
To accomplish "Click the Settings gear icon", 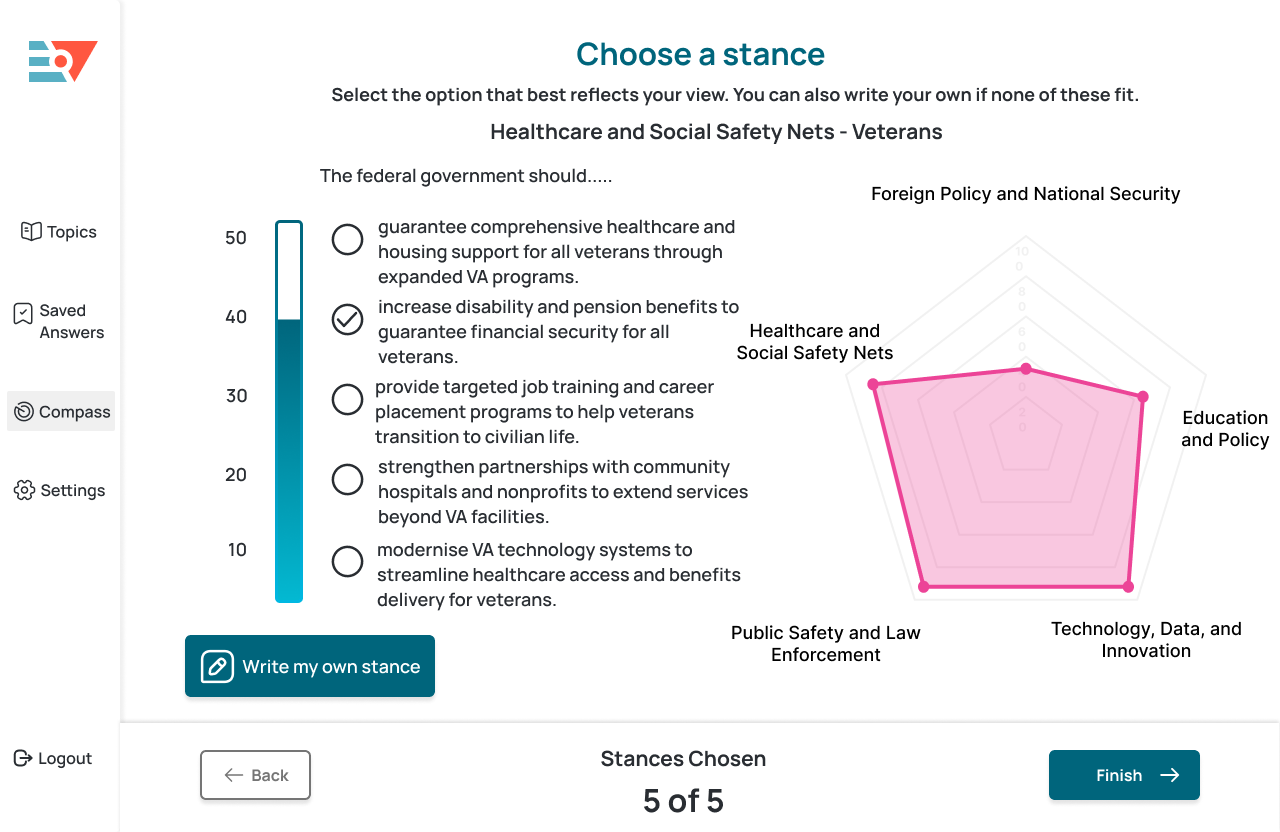I will (x=25, y=490).
